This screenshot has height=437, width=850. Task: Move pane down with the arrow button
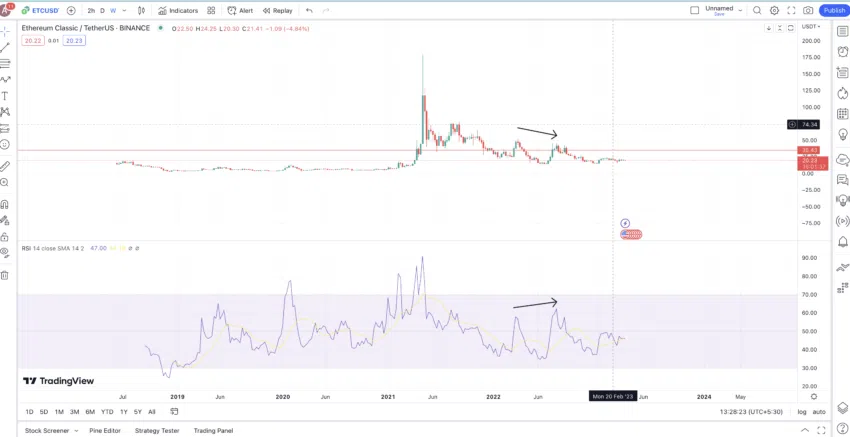[769, 28]
